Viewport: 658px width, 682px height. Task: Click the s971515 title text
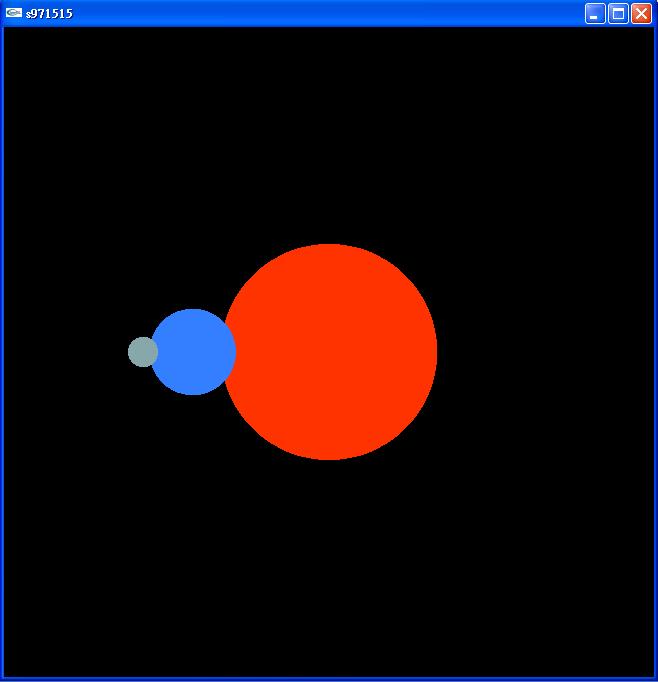49,13
